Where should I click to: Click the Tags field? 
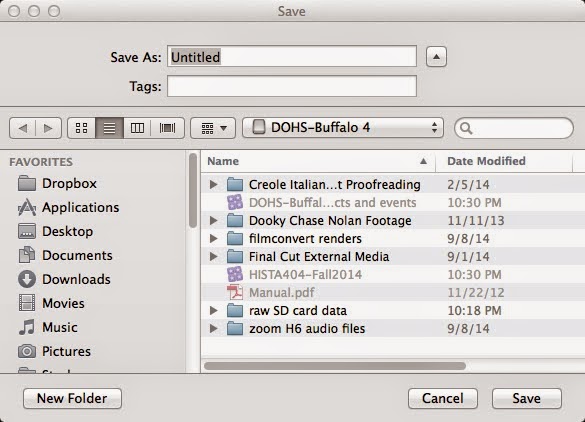coord(292,86)
